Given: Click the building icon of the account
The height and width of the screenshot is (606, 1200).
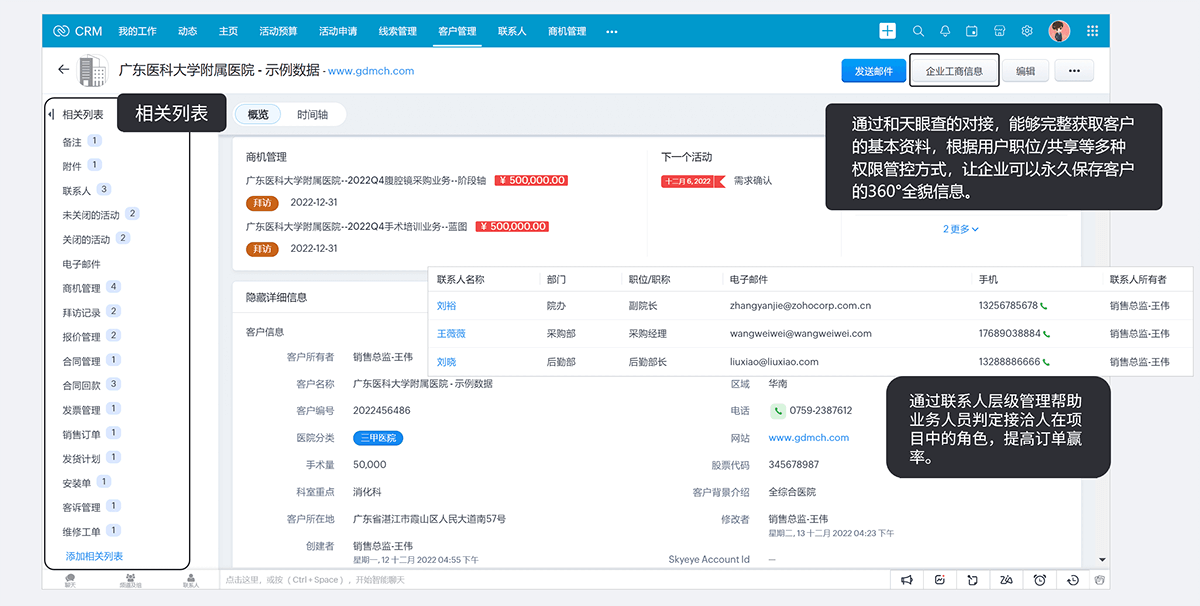Looking at the screenshot, I should pos(93,71).
